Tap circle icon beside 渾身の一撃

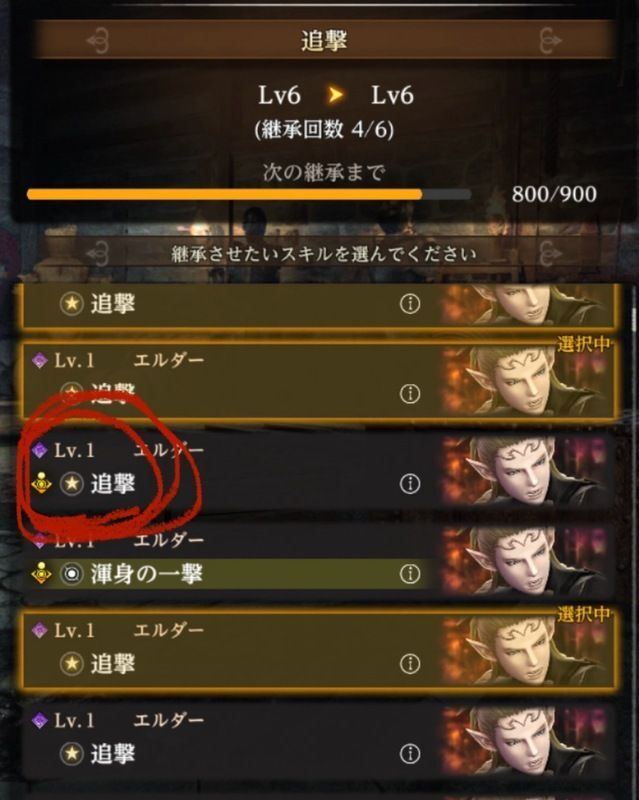point(72,574)
